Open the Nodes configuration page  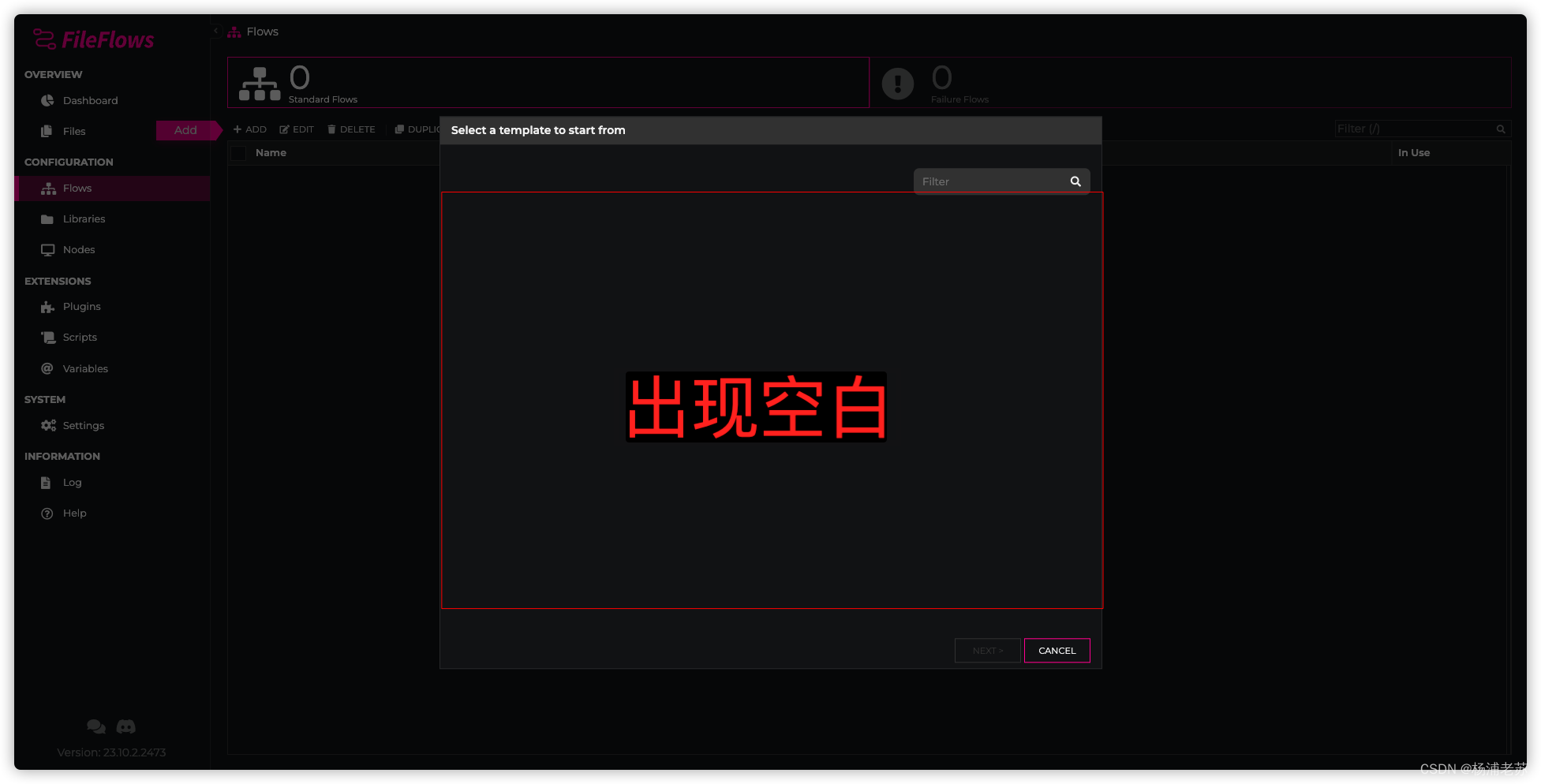[x=79, y=249]
